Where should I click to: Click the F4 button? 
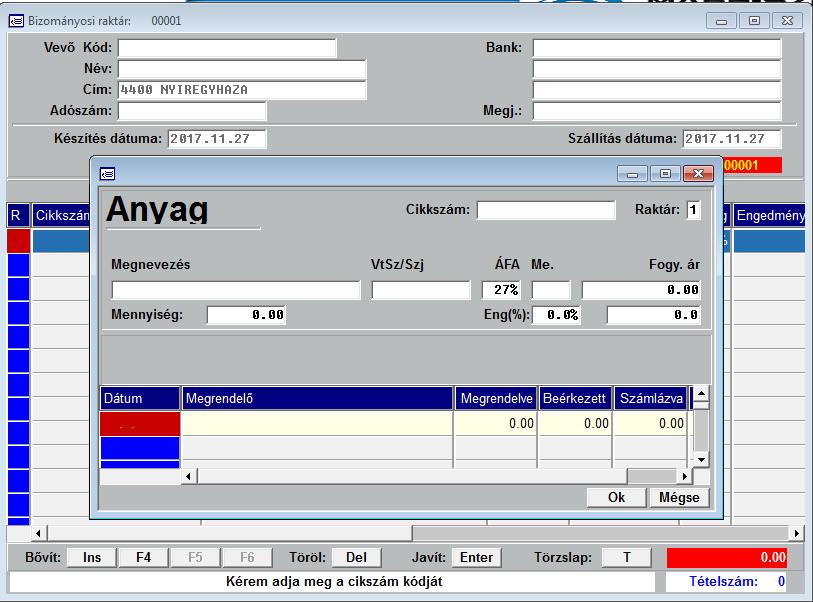click(144, 557)
